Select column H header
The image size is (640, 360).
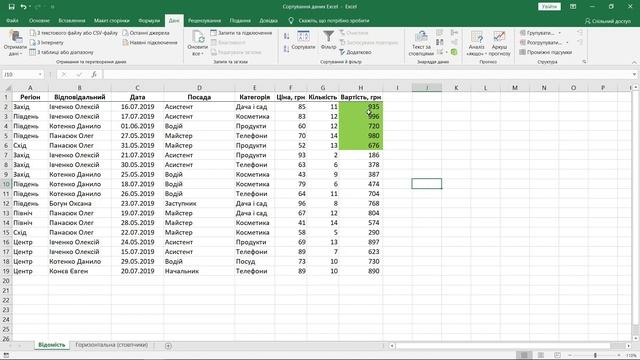361,87
